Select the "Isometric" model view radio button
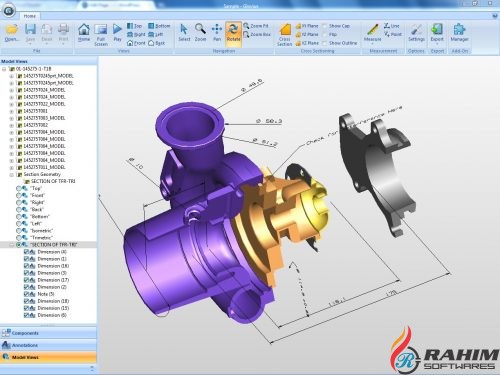The image size is (500, 375). [19, 231]
